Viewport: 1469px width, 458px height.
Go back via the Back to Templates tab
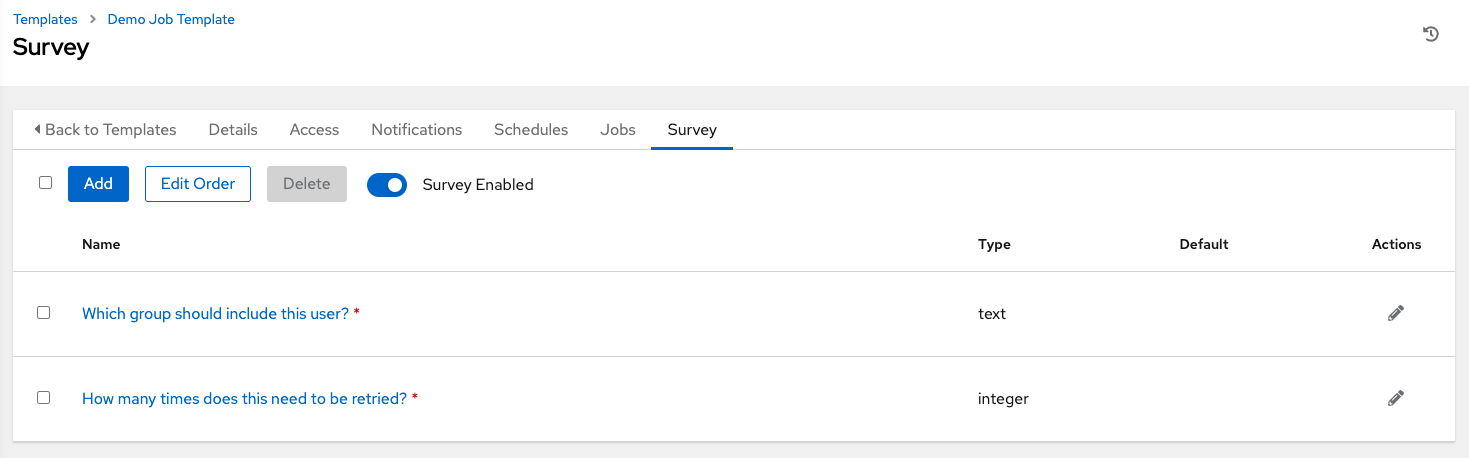[105, 130]
